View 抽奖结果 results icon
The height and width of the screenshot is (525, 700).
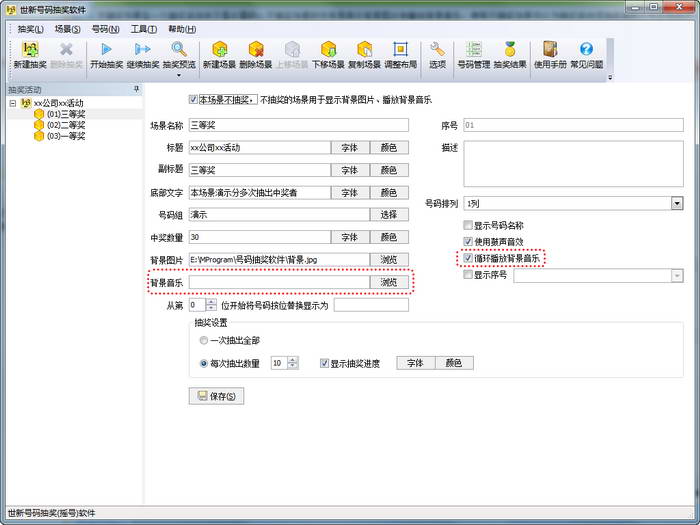[x=509, y=54]
